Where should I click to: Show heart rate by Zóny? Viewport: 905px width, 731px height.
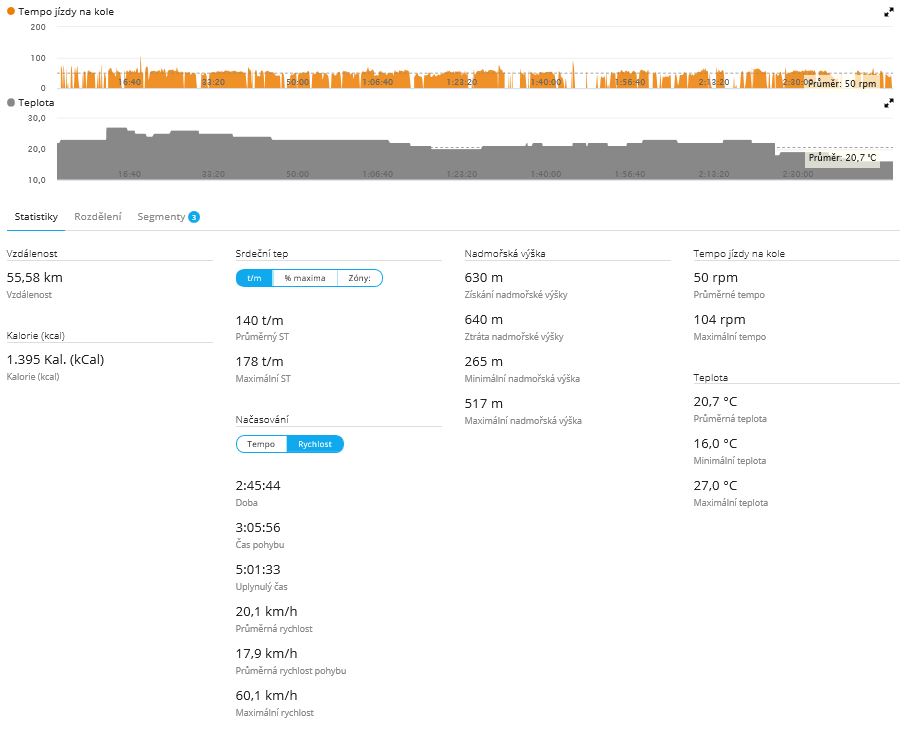pos(360,279)
